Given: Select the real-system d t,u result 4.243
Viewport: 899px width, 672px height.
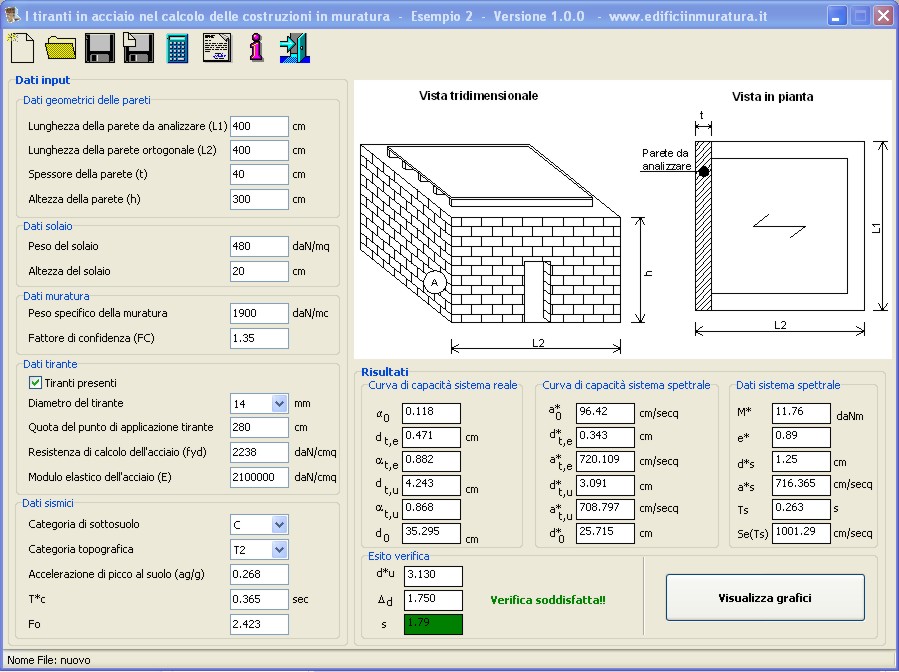Looking at the screenshot, I should (431, 485).
